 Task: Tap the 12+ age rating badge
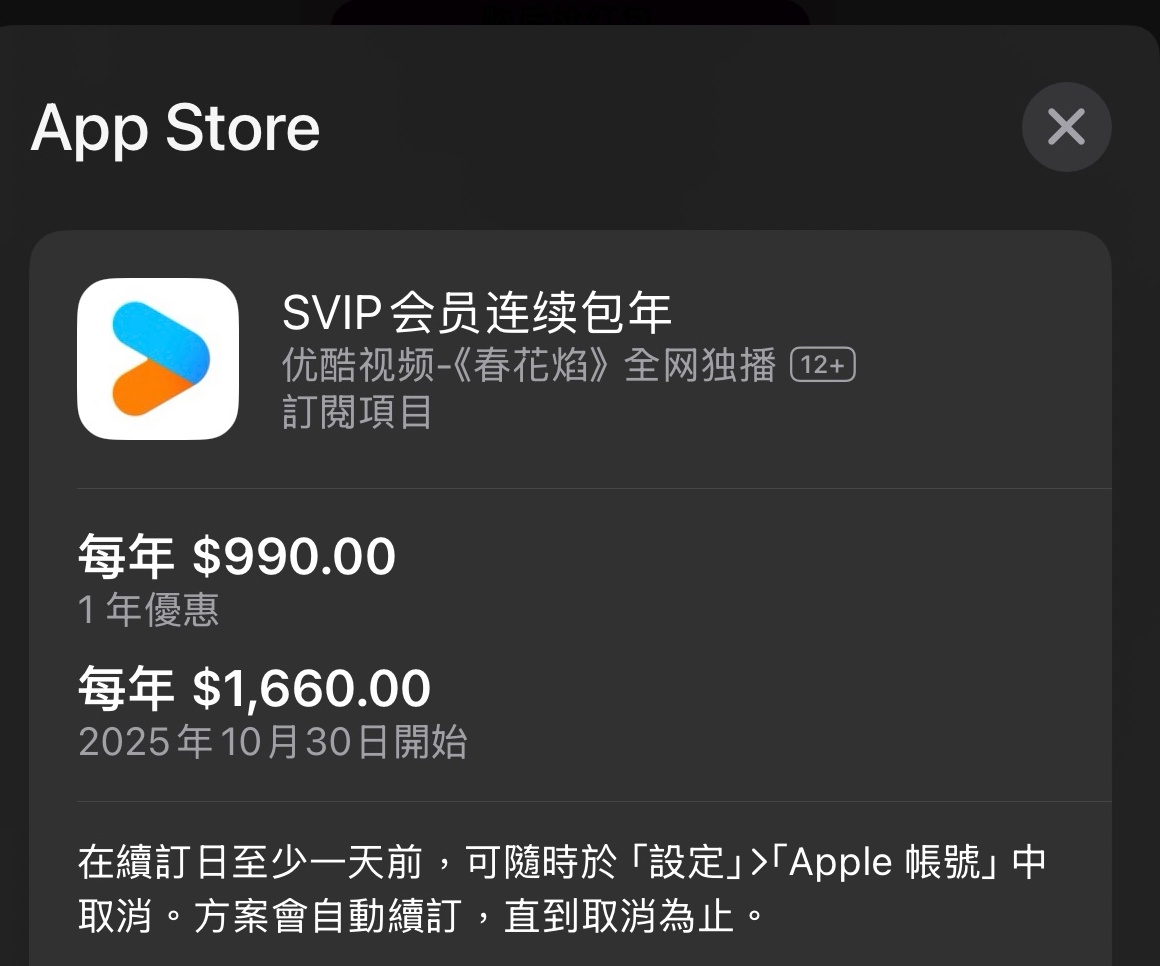823,365
